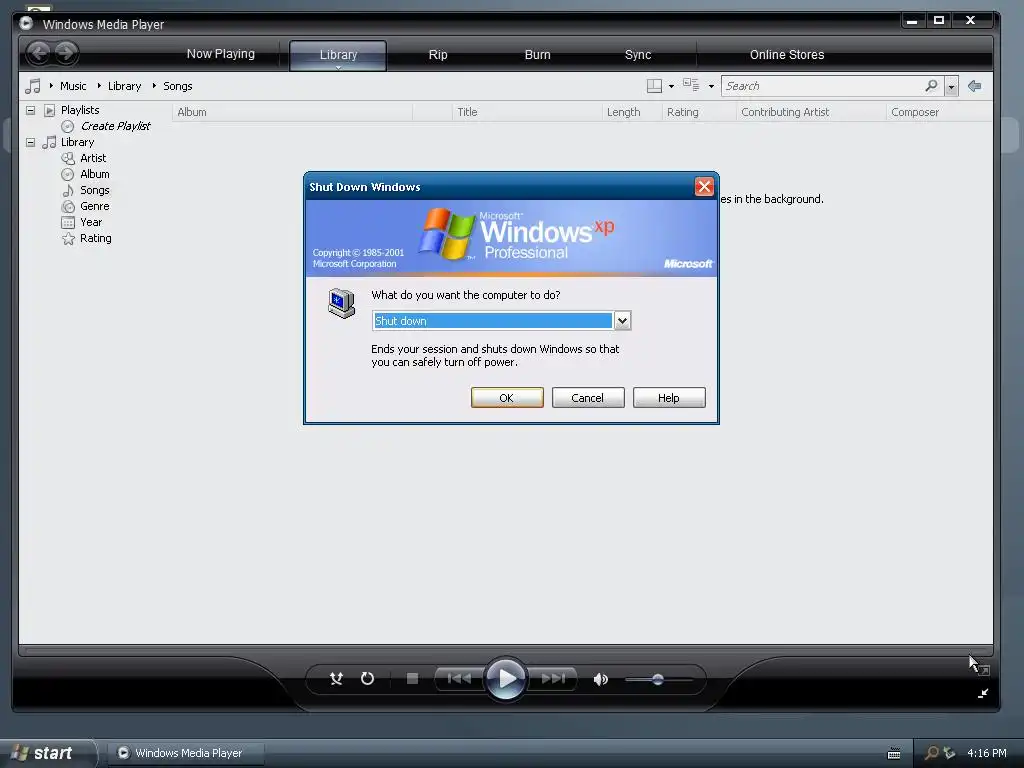Image resolution: width=1024 pixels, height=768 pixels.
Task: Select Genre in the library tree
Action: [x=95, y=206]
